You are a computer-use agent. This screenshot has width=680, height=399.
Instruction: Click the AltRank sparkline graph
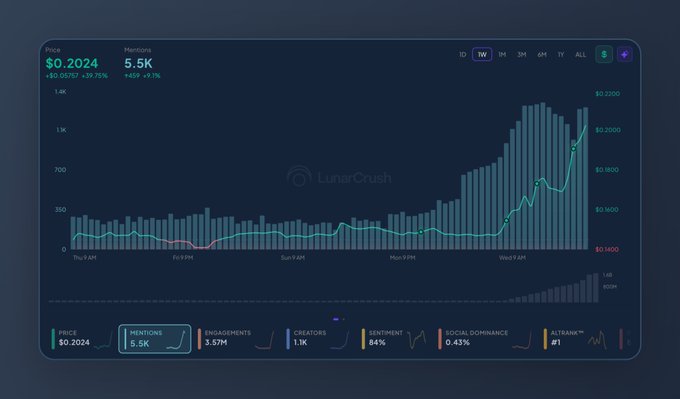[597, 340]
